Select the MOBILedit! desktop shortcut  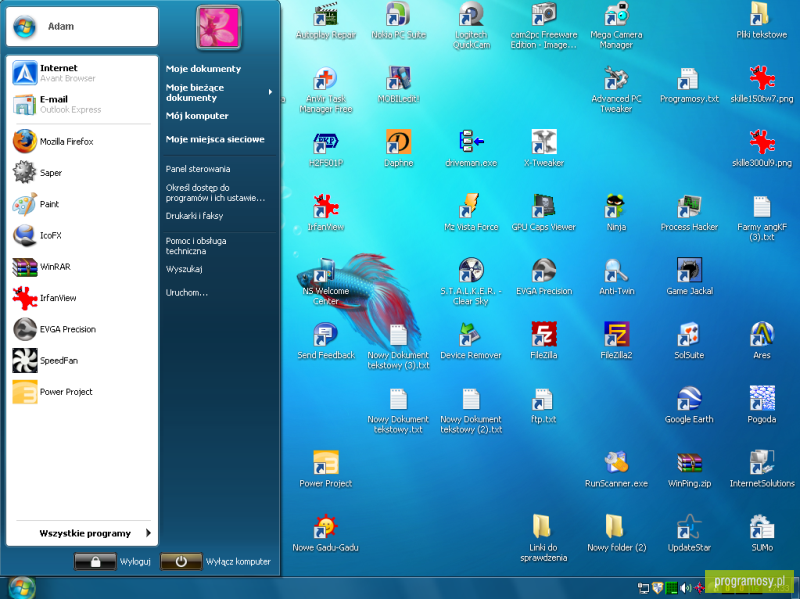click(398, 85)
